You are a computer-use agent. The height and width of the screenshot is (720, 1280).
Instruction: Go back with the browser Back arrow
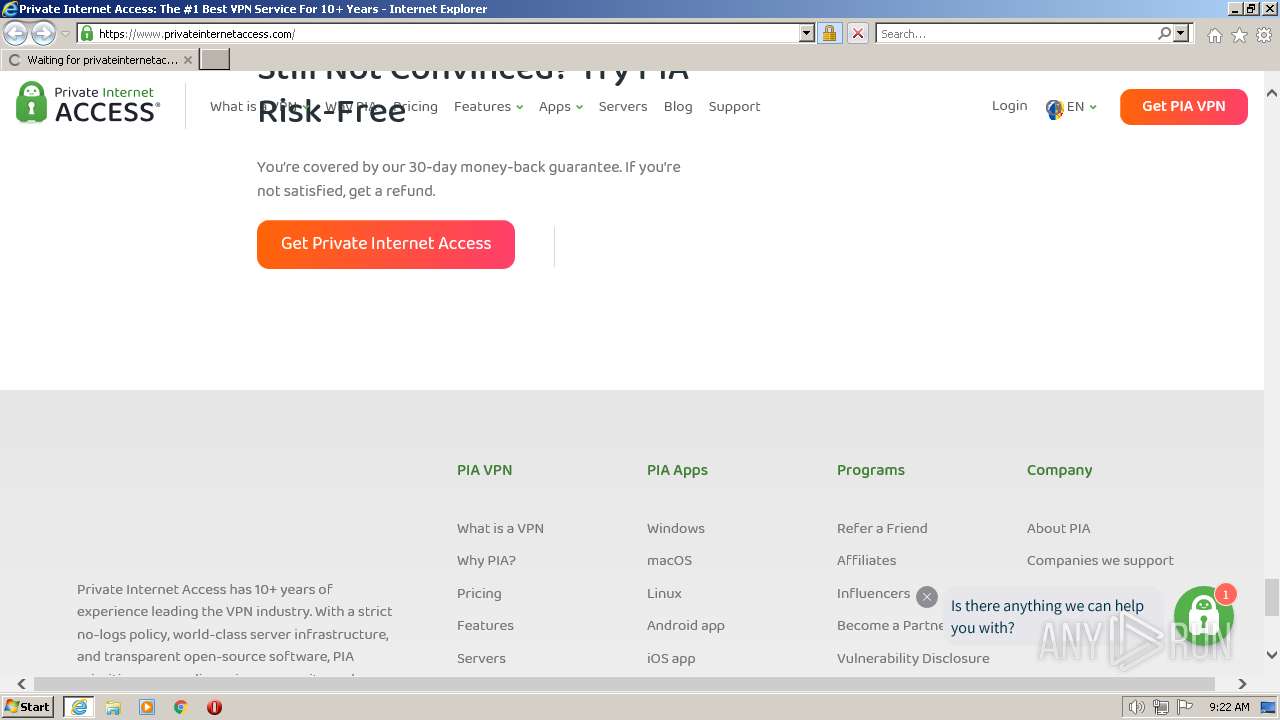click(15, 33)
